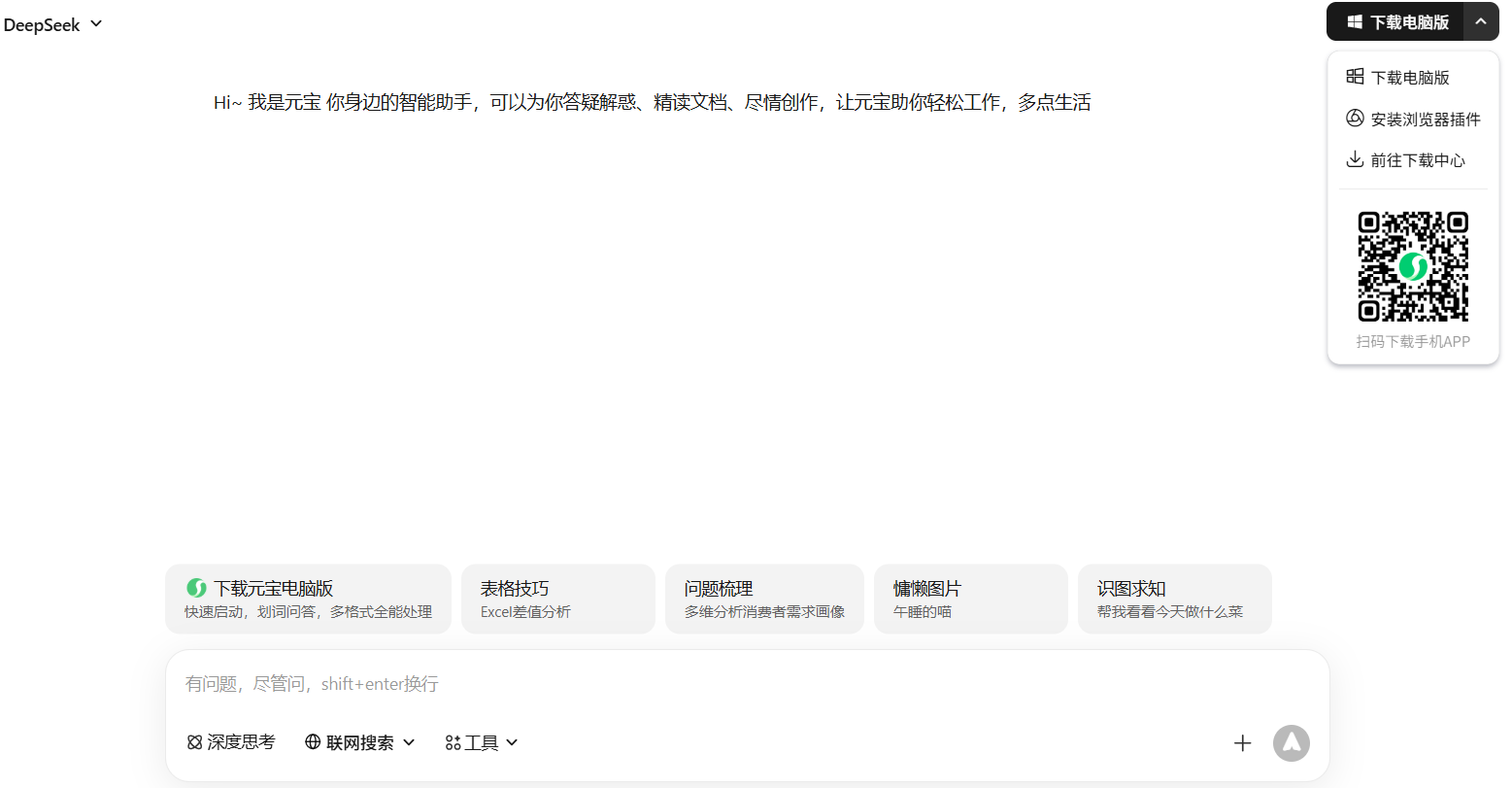Click the message input field
1512x788 pixels.
click(680, 683)
